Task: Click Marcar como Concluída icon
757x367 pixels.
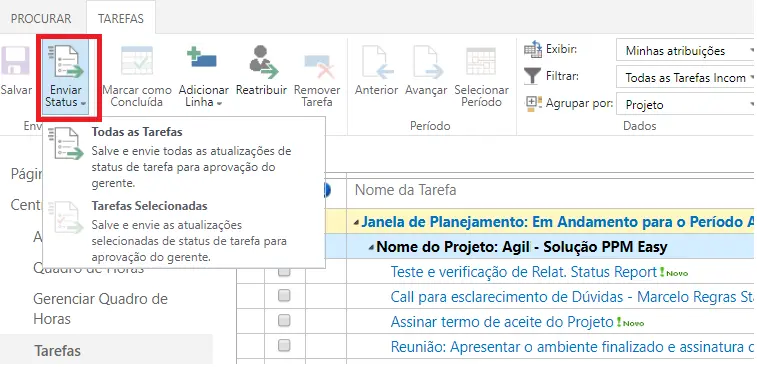Action: (x=137, y=60)
